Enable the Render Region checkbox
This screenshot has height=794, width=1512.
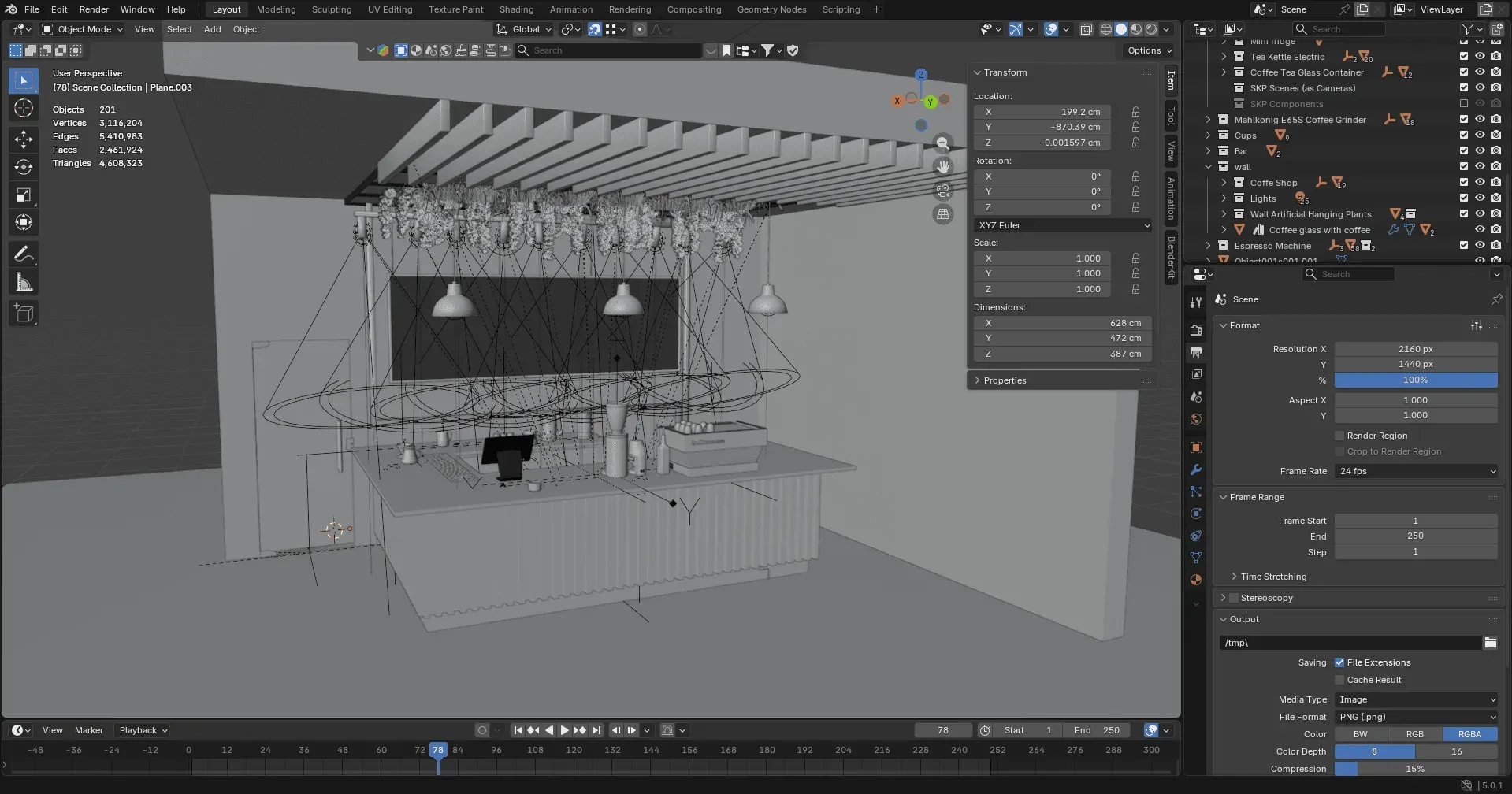pyautogui.click(x=1339, y=436)
